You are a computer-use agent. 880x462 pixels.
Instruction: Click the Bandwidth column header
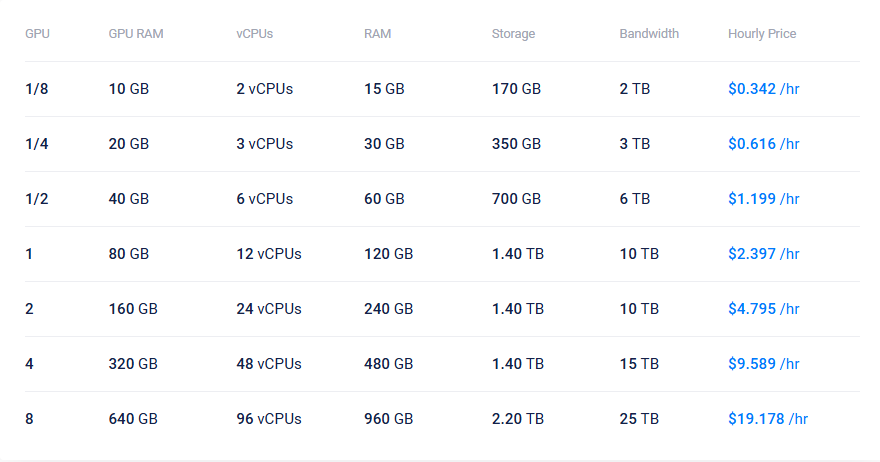click(x=649, y=34)
